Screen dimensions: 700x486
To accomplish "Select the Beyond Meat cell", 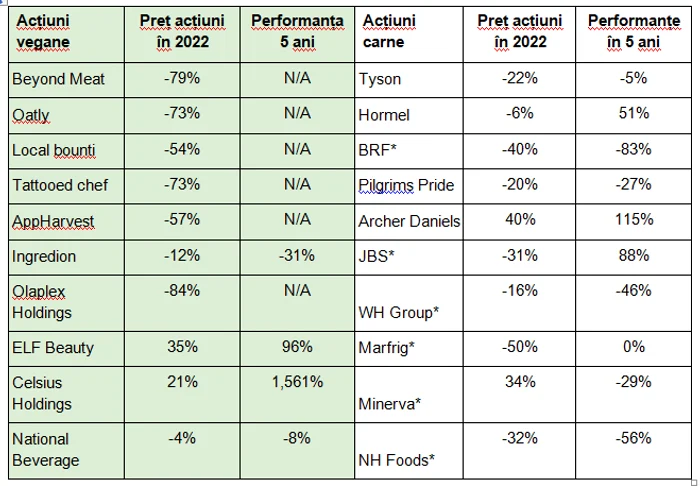I will [66, 80].
